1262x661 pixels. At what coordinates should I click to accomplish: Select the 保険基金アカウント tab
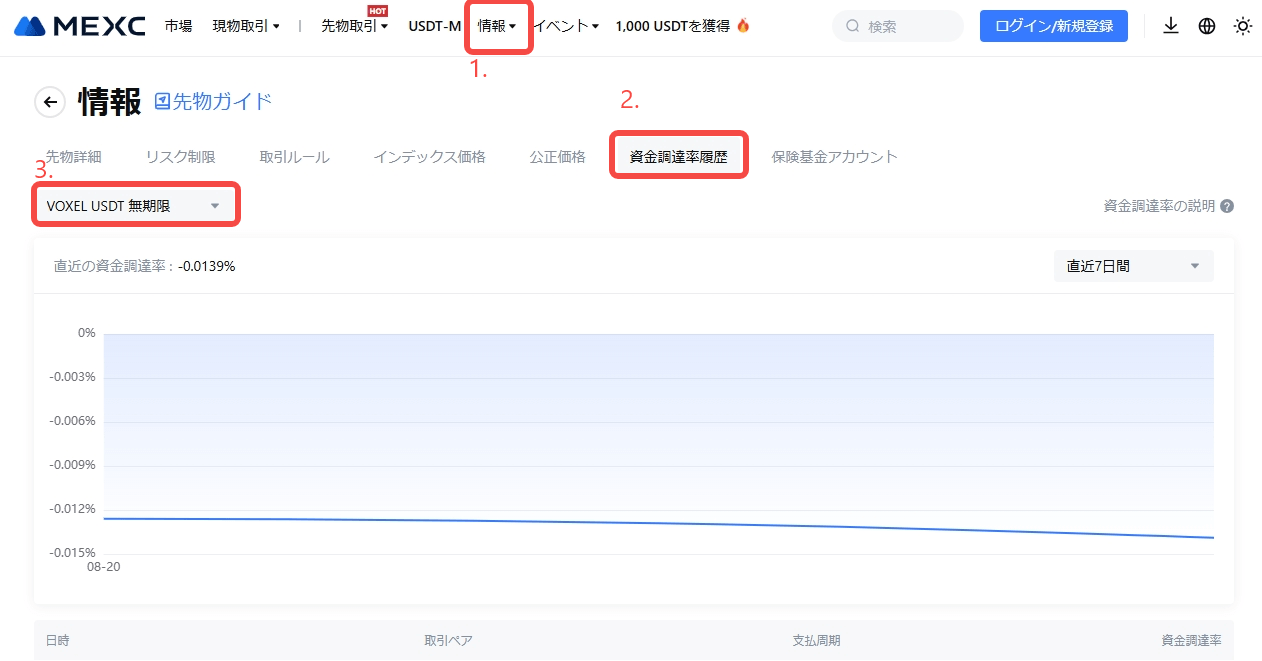[834, 157]
